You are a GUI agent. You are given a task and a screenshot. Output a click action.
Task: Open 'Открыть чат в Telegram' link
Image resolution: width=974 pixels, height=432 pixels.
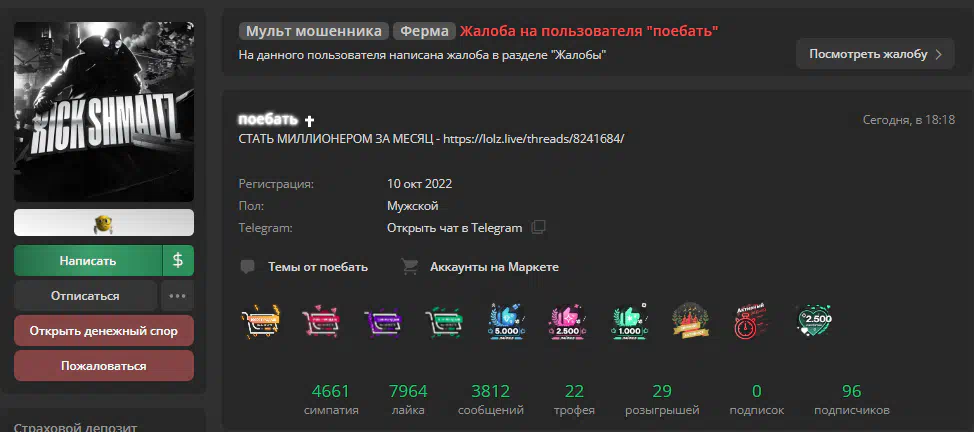[454, 227]
